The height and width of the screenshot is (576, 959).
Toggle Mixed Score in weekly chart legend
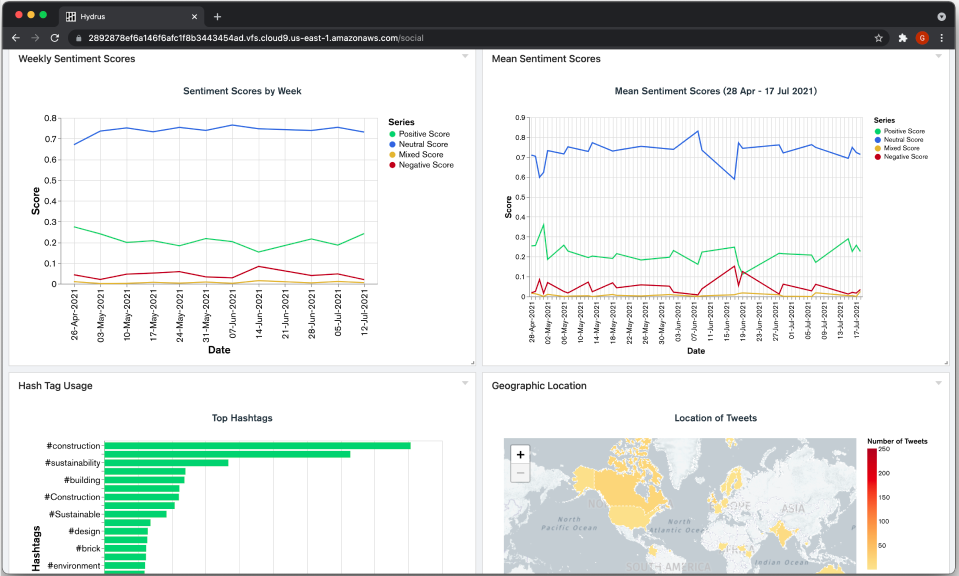pyautogui.click(x=416, y=155)
